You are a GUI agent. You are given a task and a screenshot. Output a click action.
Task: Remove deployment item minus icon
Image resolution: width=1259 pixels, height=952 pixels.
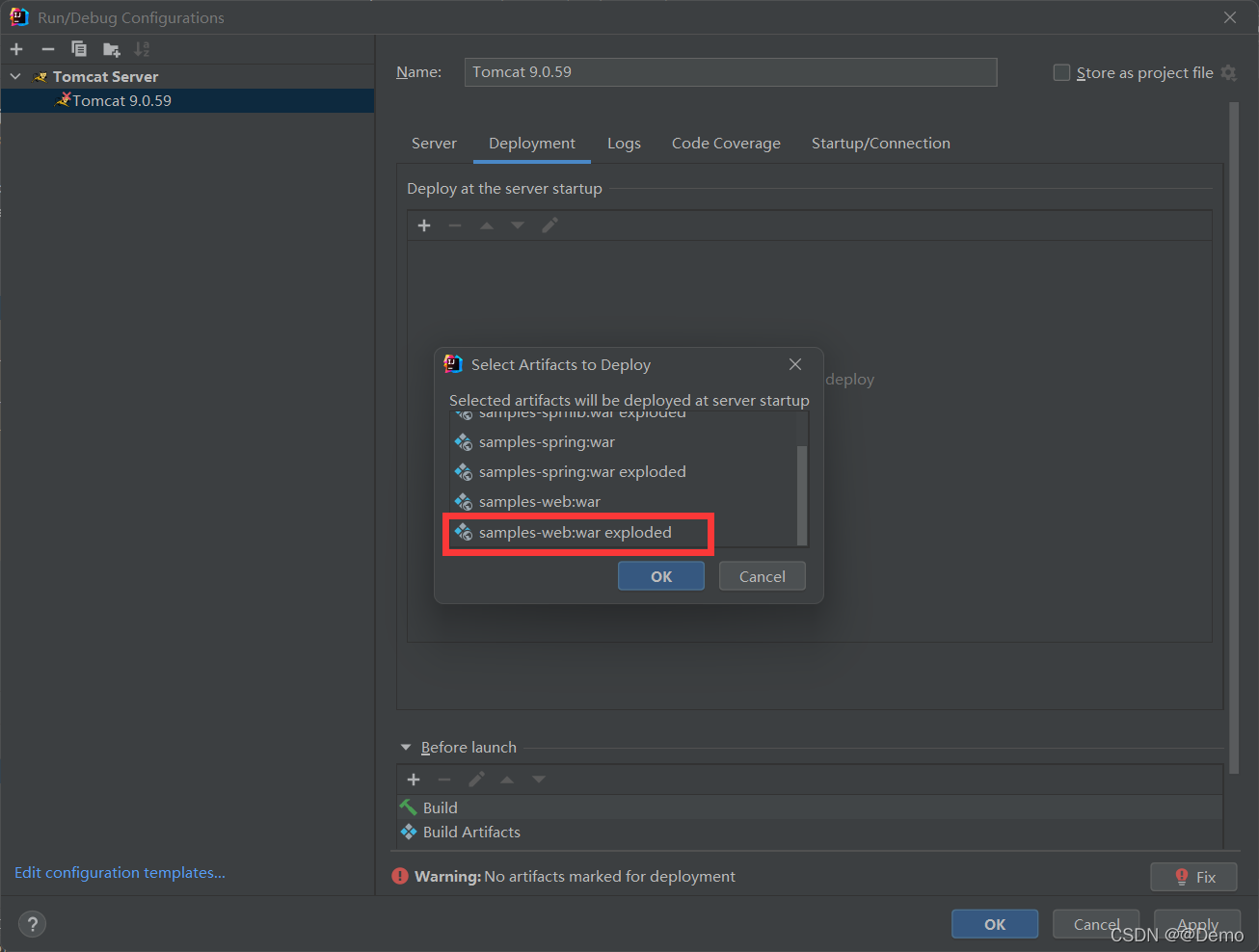click(455, 225)
